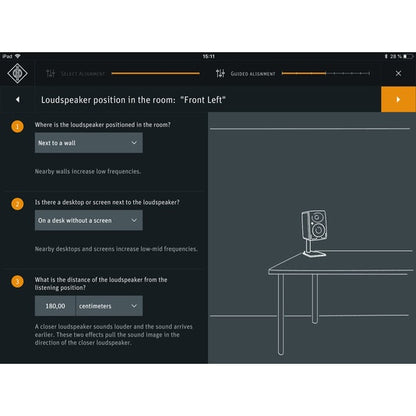
Task: Click the loudspeaker illustration on the desk
Action: point(314,233)
